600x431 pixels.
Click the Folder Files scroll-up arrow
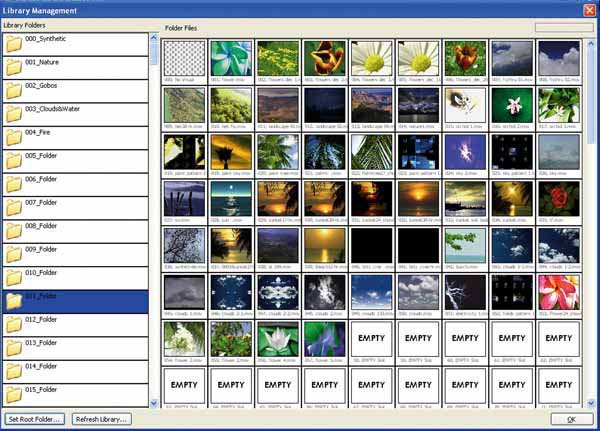tap(591, 43)
